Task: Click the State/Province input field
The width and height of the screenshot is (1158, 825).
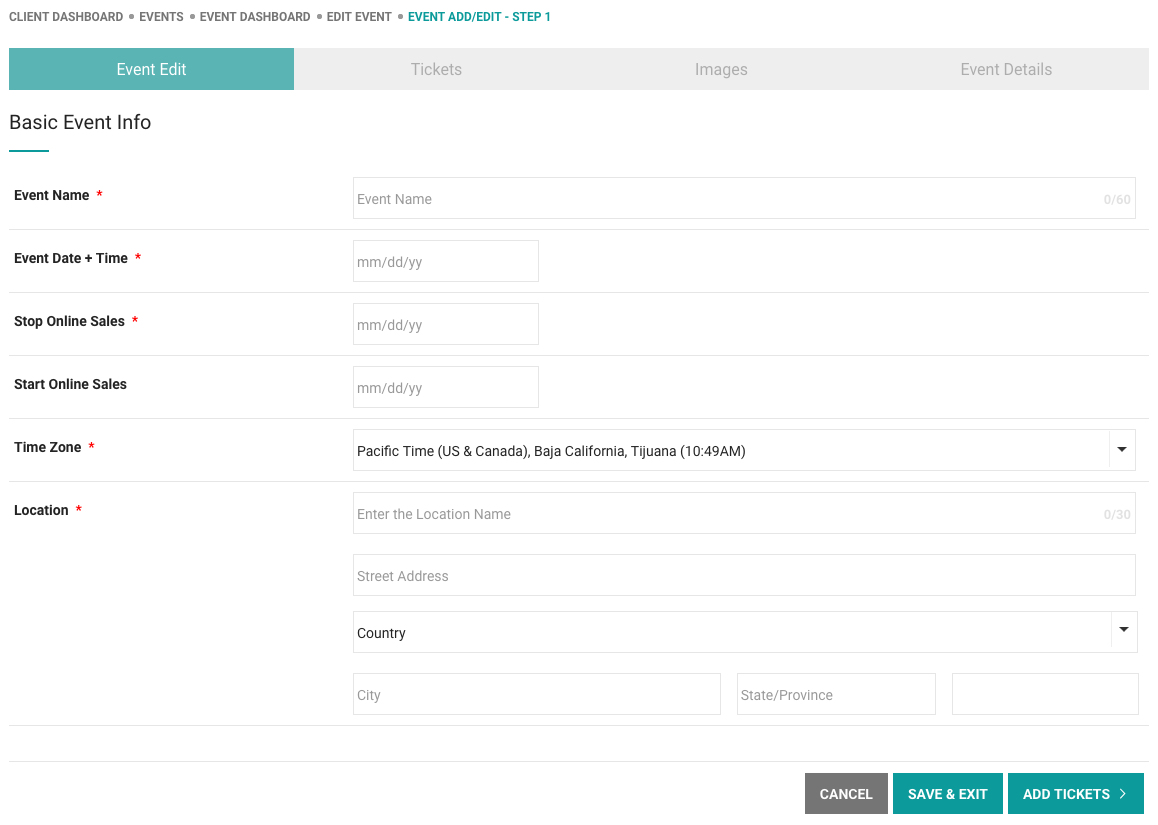Action: pyautogui.click(x=836, y=694)
